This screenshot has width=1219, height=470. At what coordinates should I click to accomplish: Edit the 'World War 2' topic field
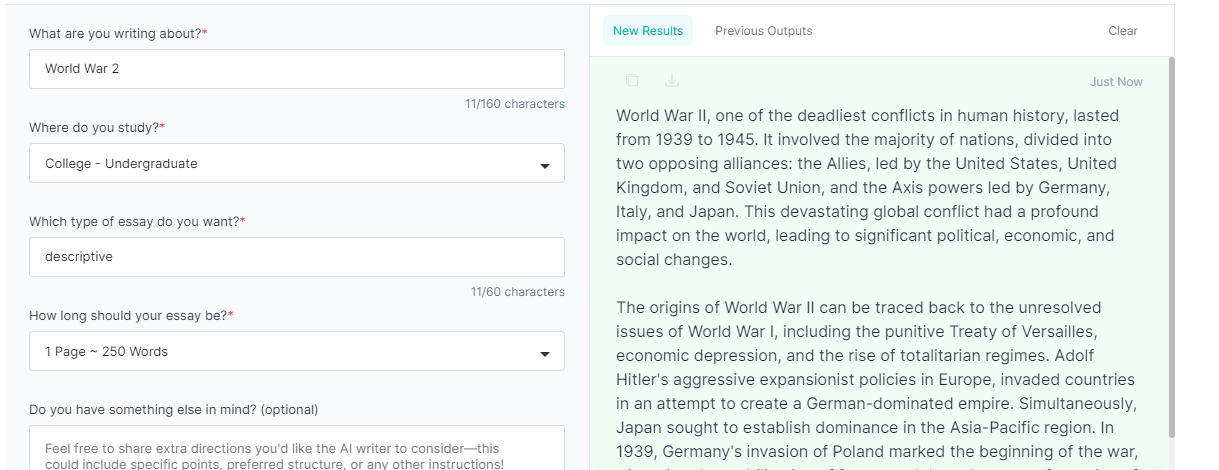point(297,69)
